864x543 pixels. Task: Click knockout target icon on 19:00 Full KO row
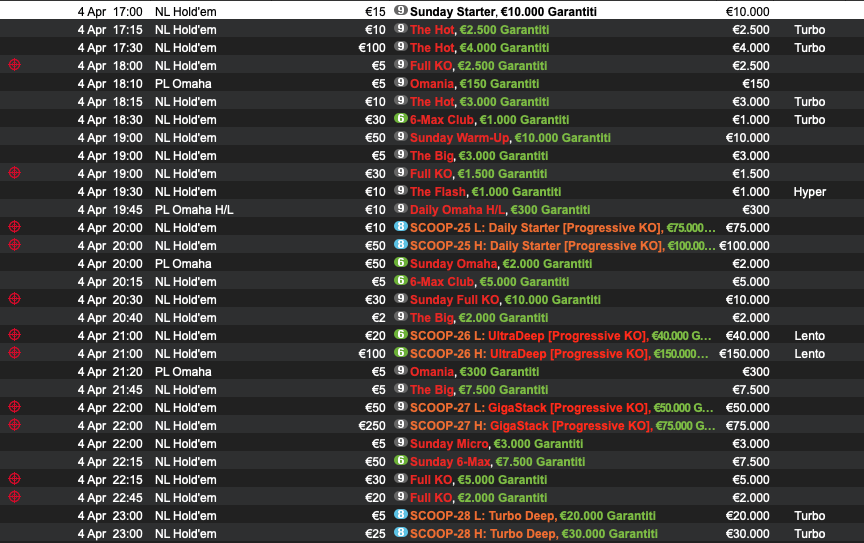coord(15,173)
